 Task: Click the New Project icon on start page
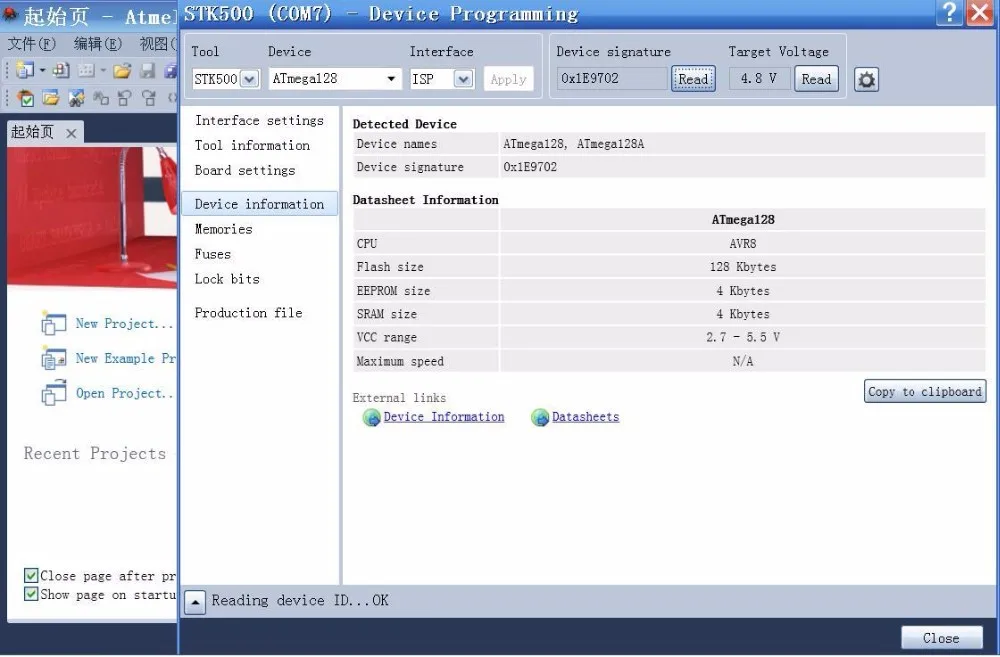[54, 323]
